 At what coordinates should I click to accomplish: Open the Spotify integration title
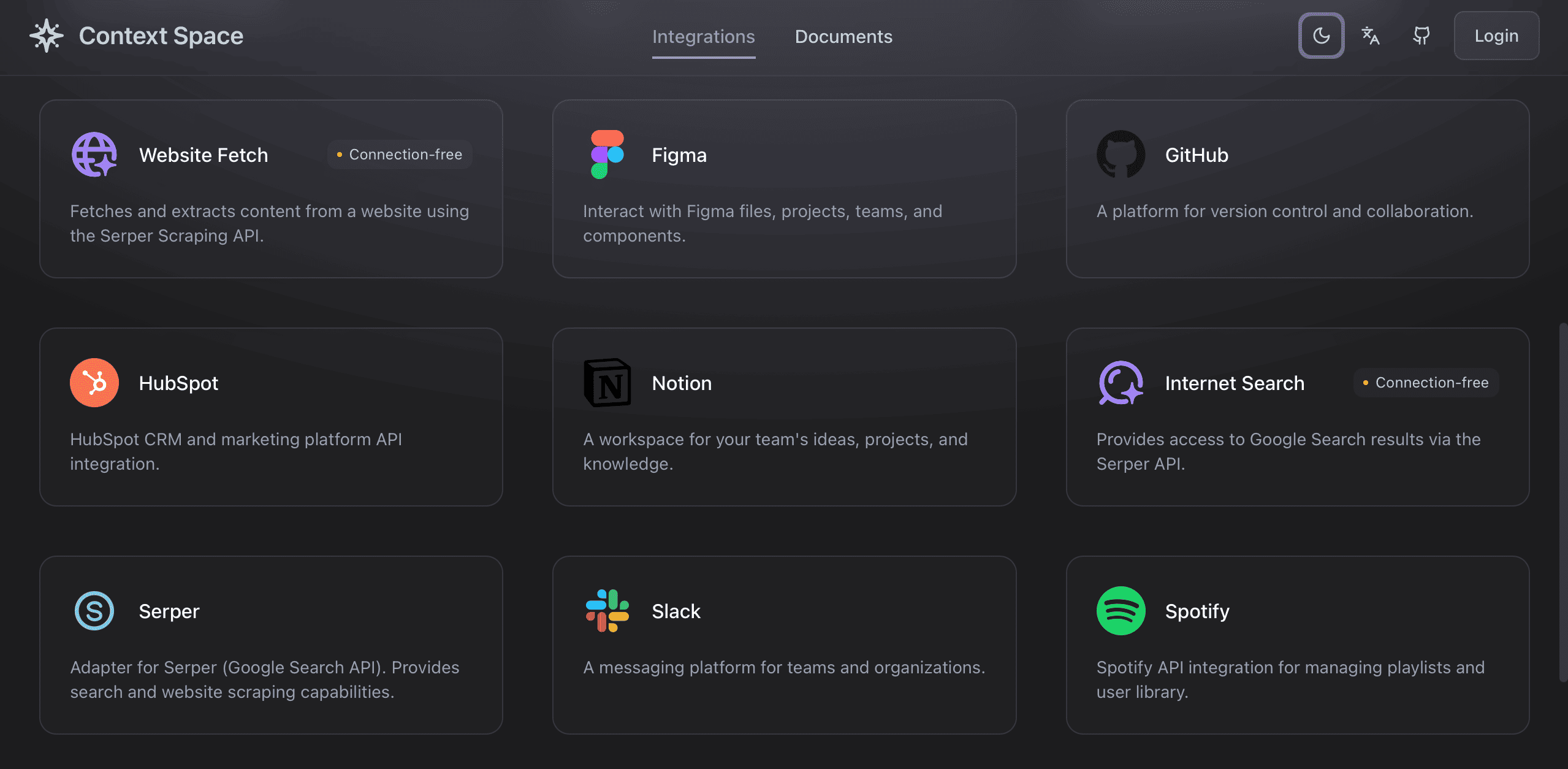pos(1197,611)
